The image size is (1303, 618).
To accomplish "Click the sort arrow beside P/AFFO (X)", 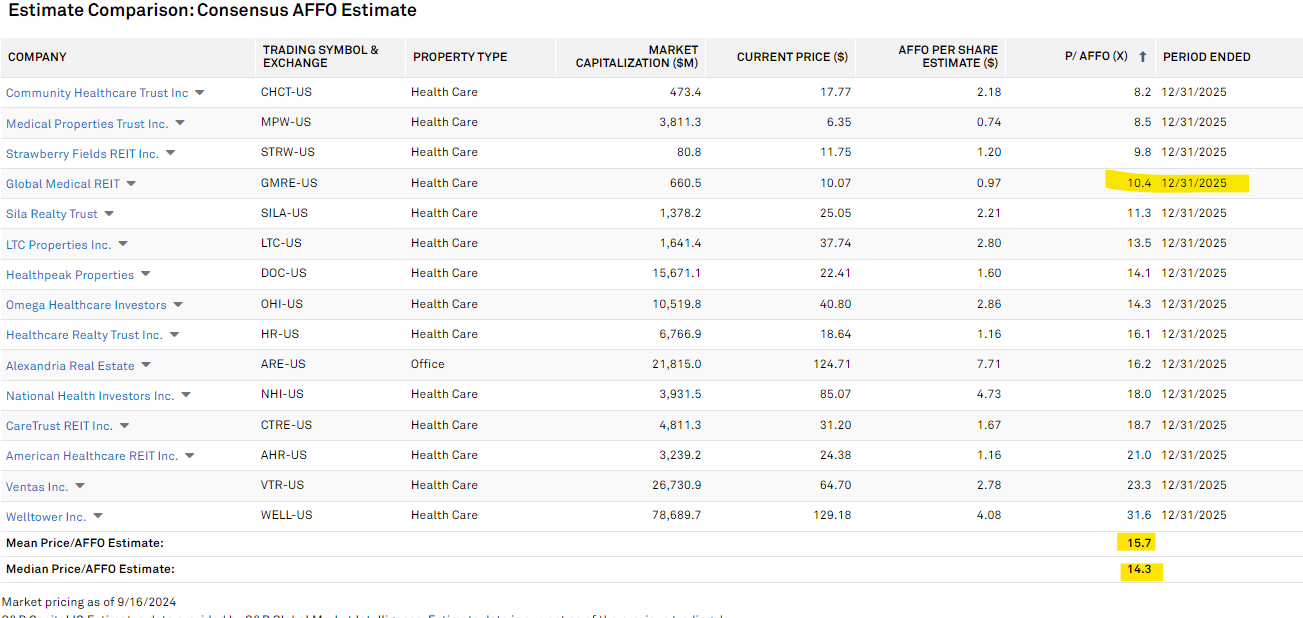I will tap(1142, 57).
